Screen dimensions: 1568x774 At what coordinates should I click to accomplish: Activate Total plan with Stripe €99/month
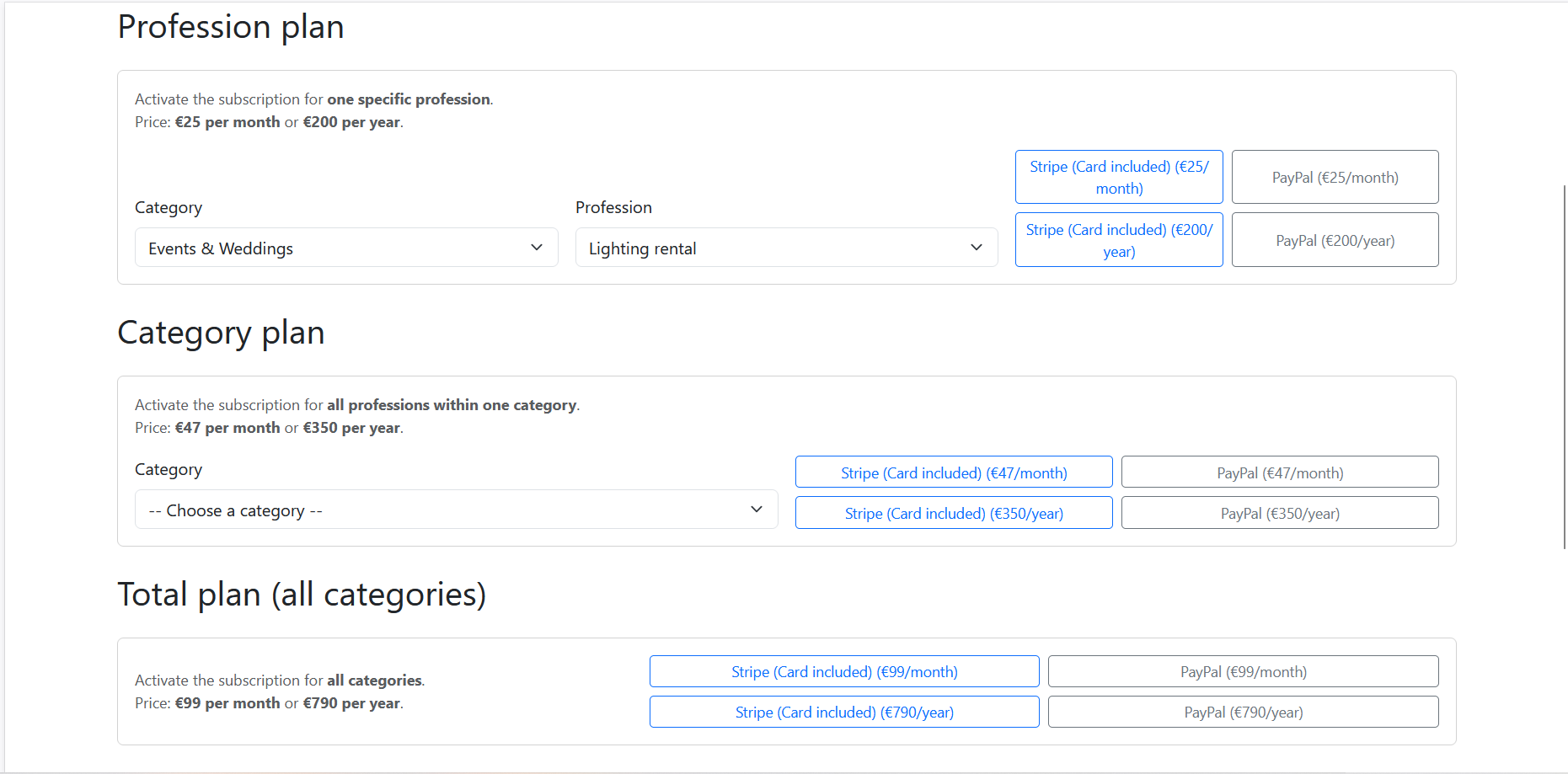point(843,671)
